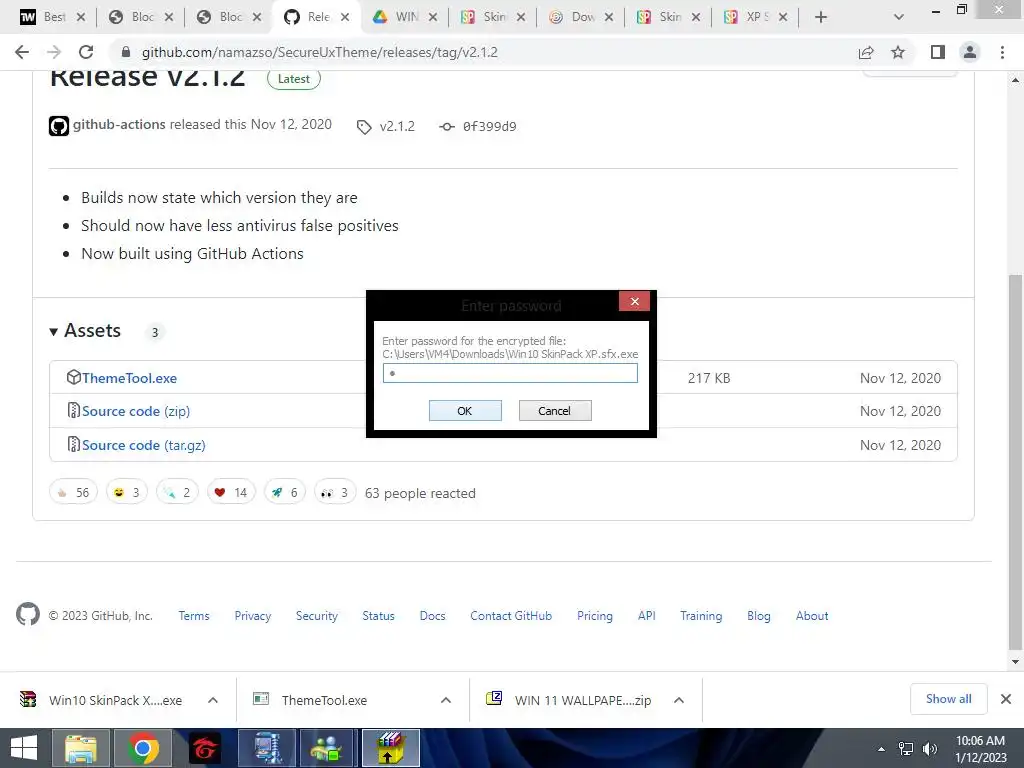Open Win10 SkinPack download options chevron
This screenshot has height=768, width=1024.
click(213, 700)
